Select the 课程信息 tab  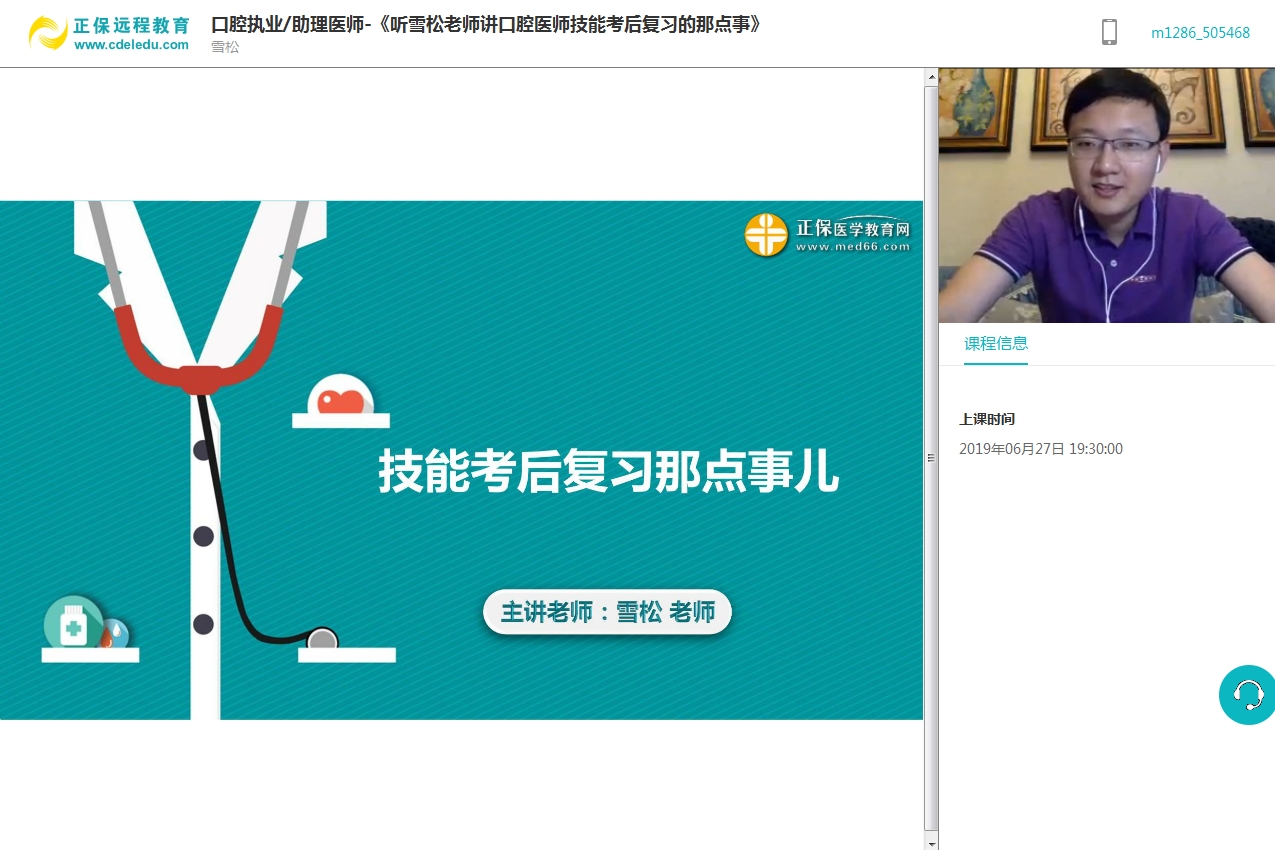pos(995,343)
